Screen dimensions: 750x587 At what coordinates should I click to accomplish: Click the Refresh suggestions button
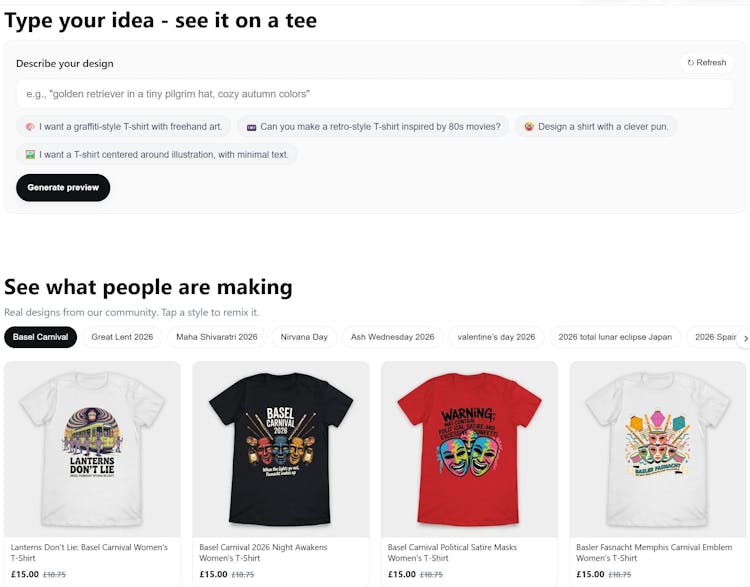(706, 63)
